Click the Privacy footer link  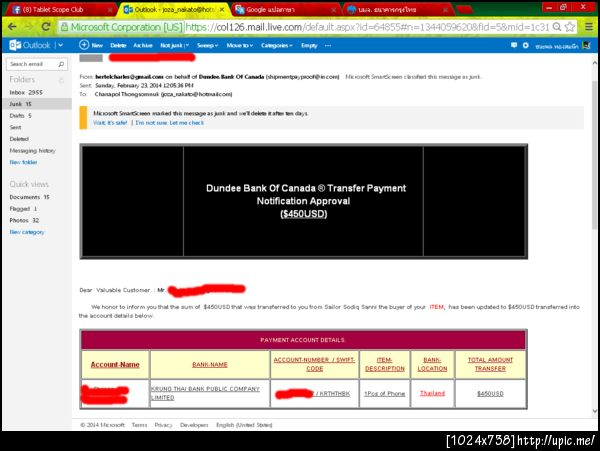click(x=163, y=425)
